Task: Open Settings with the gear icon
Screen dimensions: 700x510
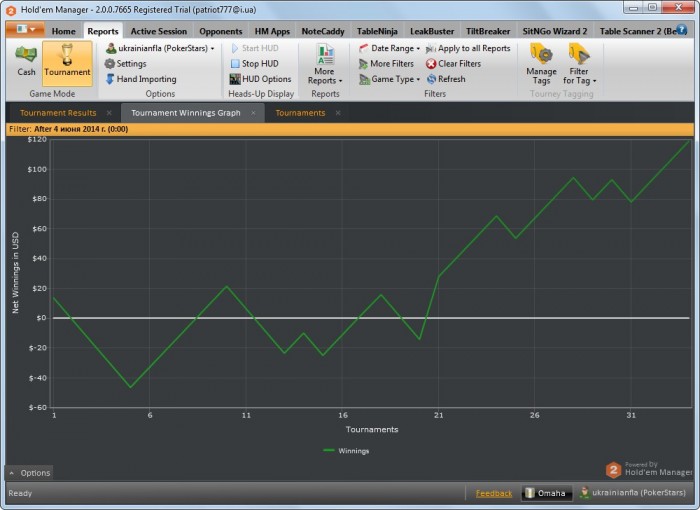Action: pos(125,64)
